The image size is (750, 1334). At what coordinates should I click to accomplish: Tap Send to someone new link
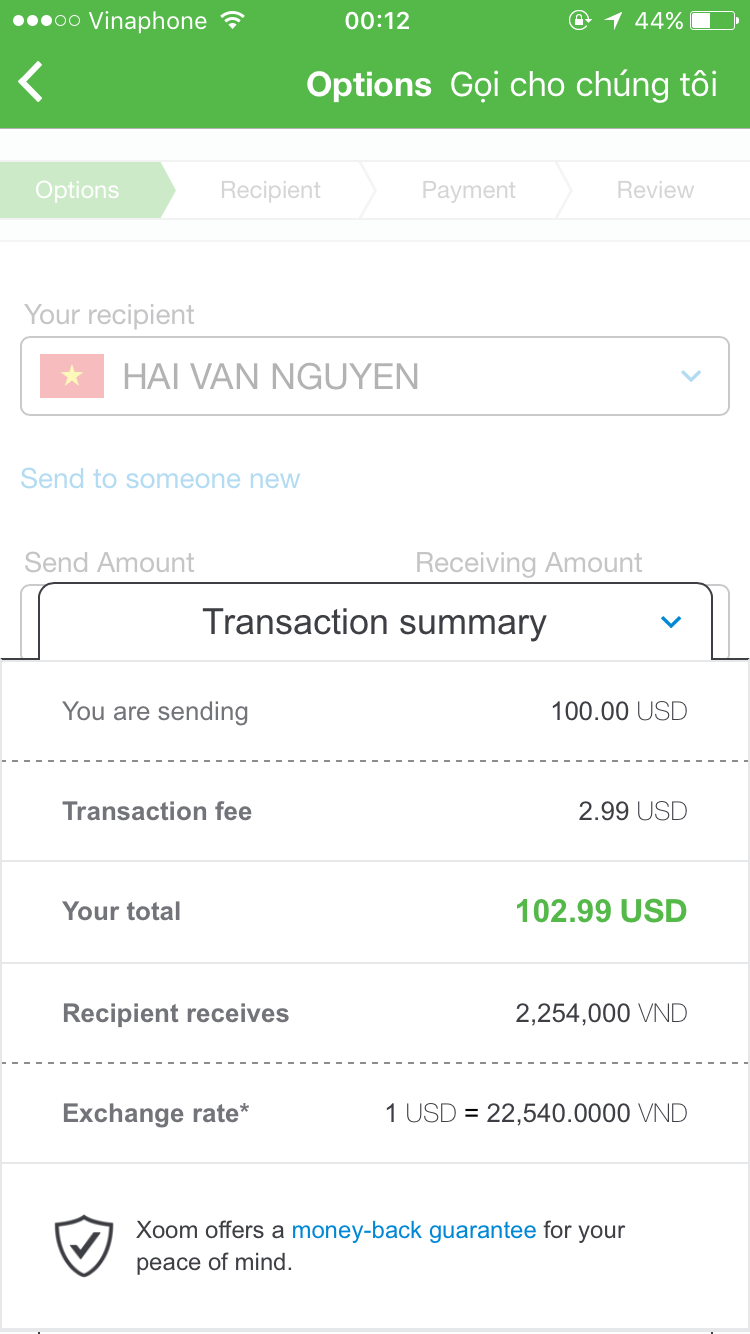tap(160, 479)
